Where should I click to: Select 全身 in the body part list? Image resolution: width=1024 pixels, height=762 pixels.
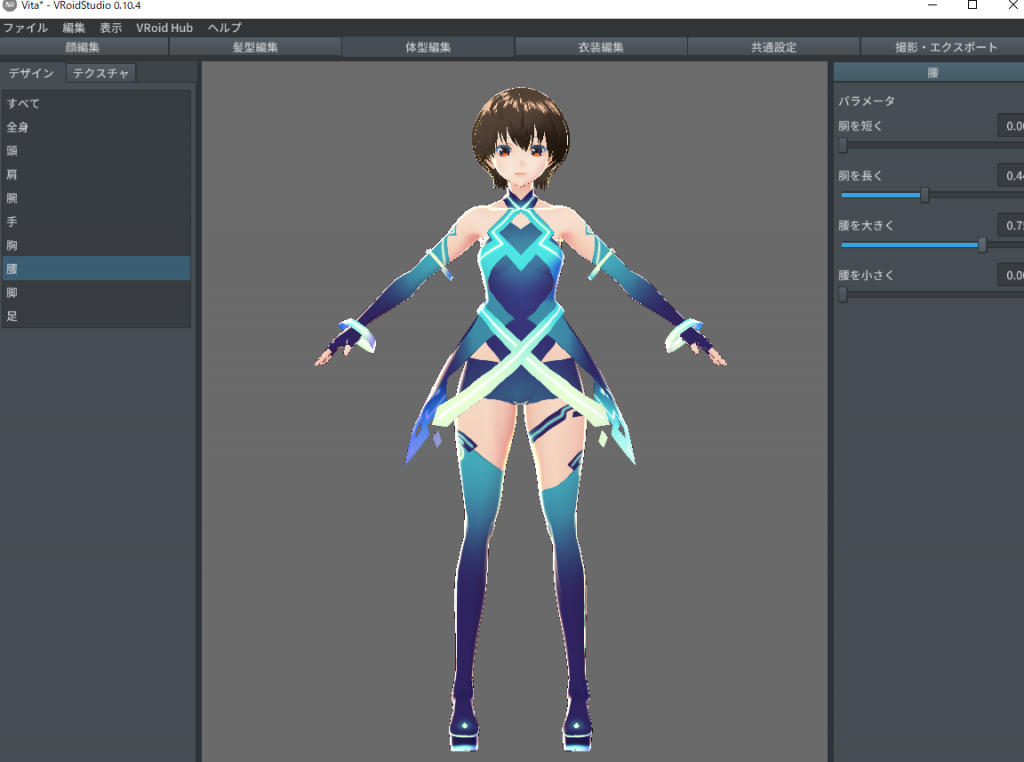(18, 127)
